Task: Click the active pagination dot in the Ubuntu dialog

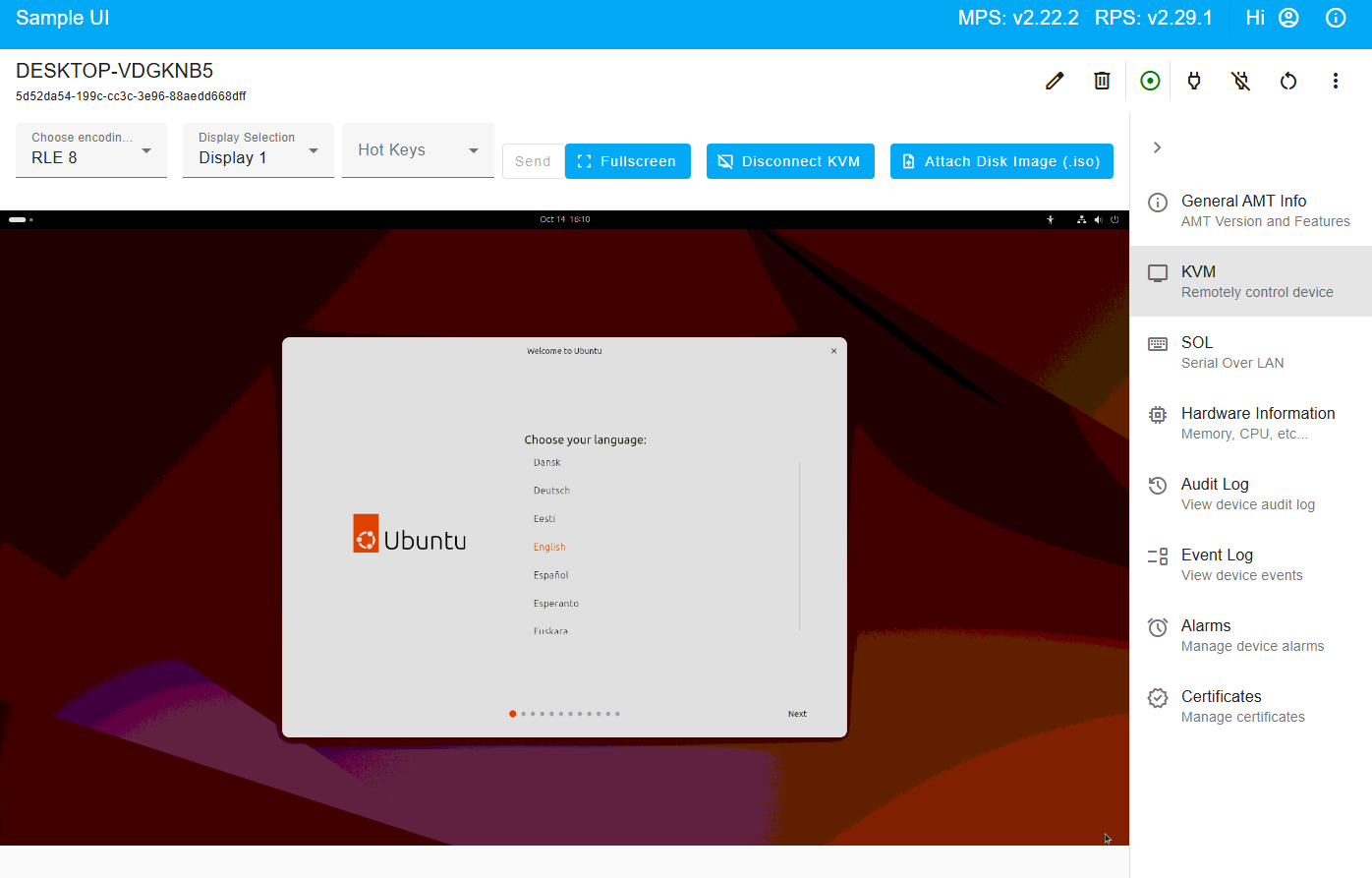Action: [x=512, y=713]
